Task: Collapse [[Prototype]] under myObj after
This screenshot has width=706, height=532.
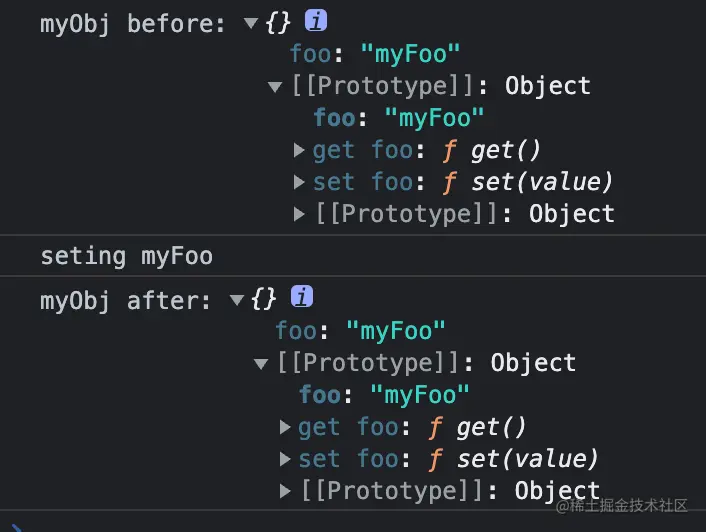Action: tap(261, 363)
